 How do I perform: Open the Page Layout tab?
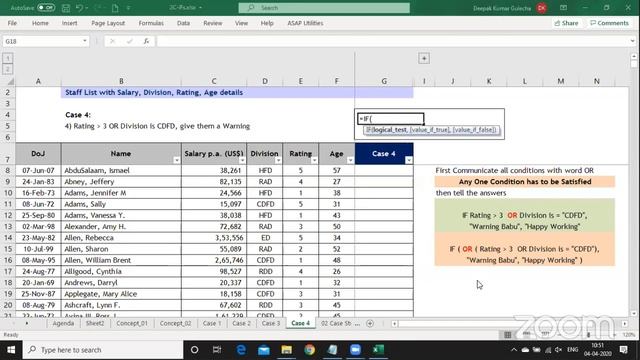(108, 23)
